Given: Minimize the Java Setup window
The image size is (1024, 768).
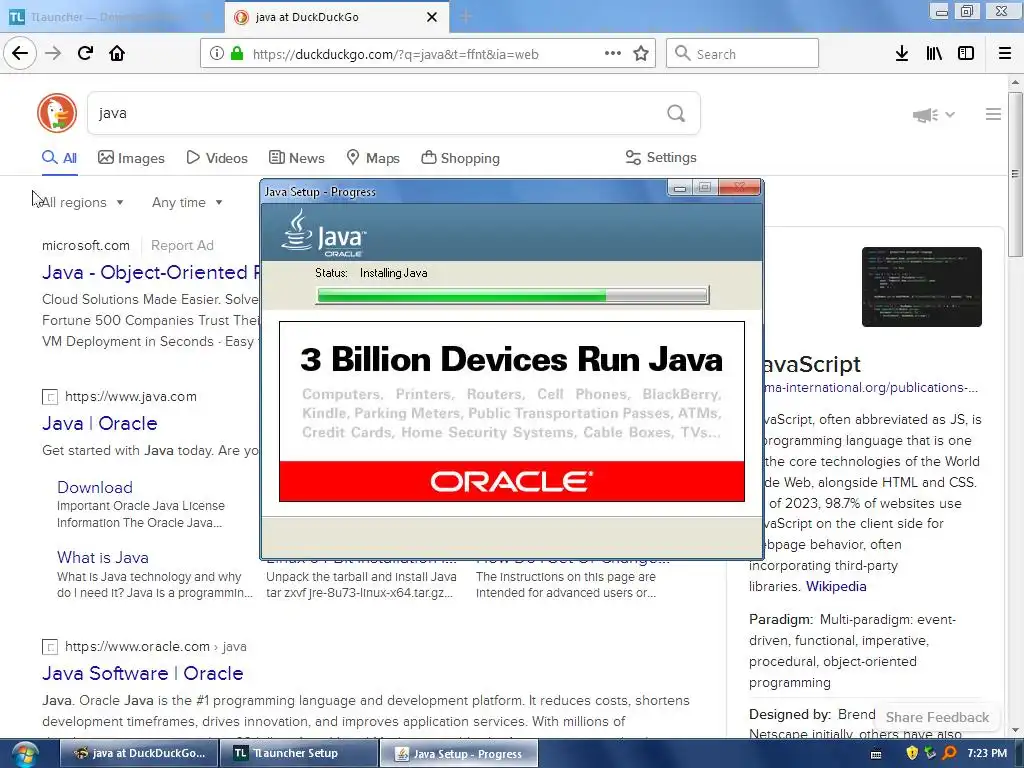Looking at the screenshot, I should point(680,188).
